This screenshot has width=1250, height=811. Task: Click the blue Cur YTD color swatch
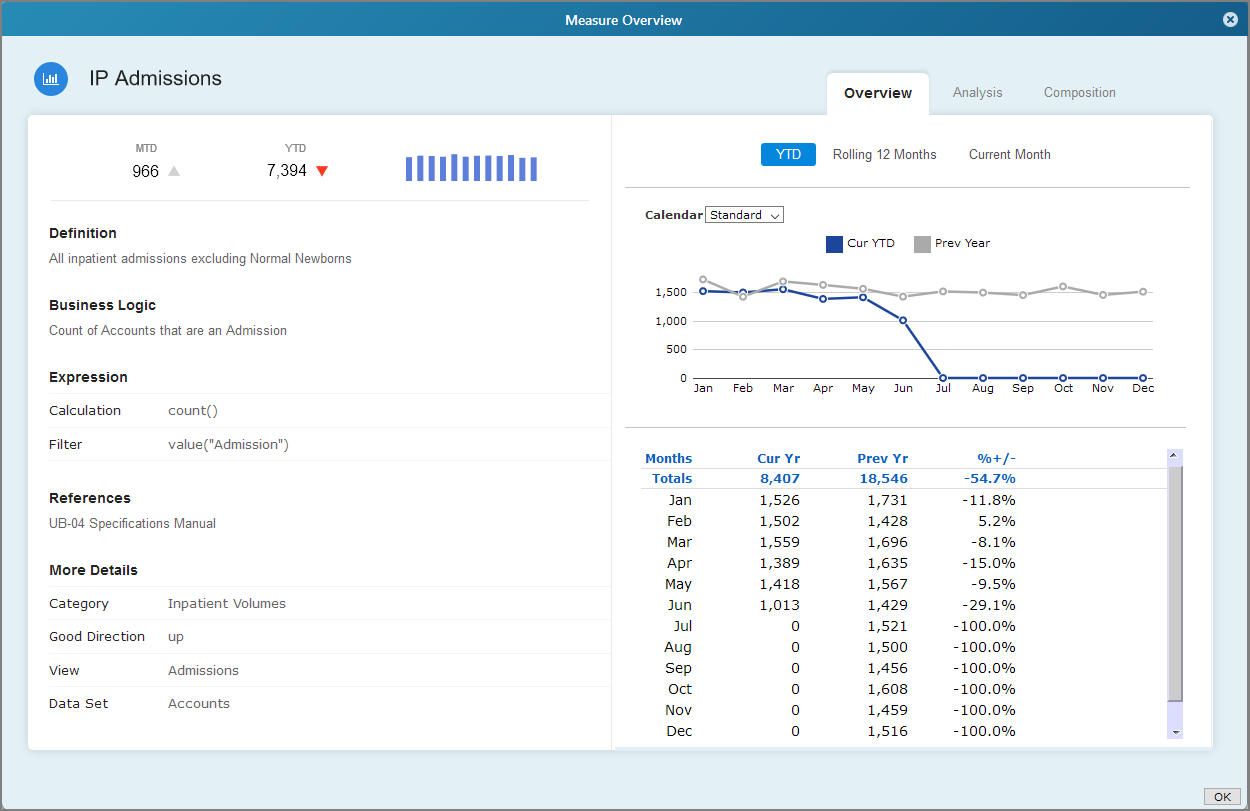pos(834,243)
